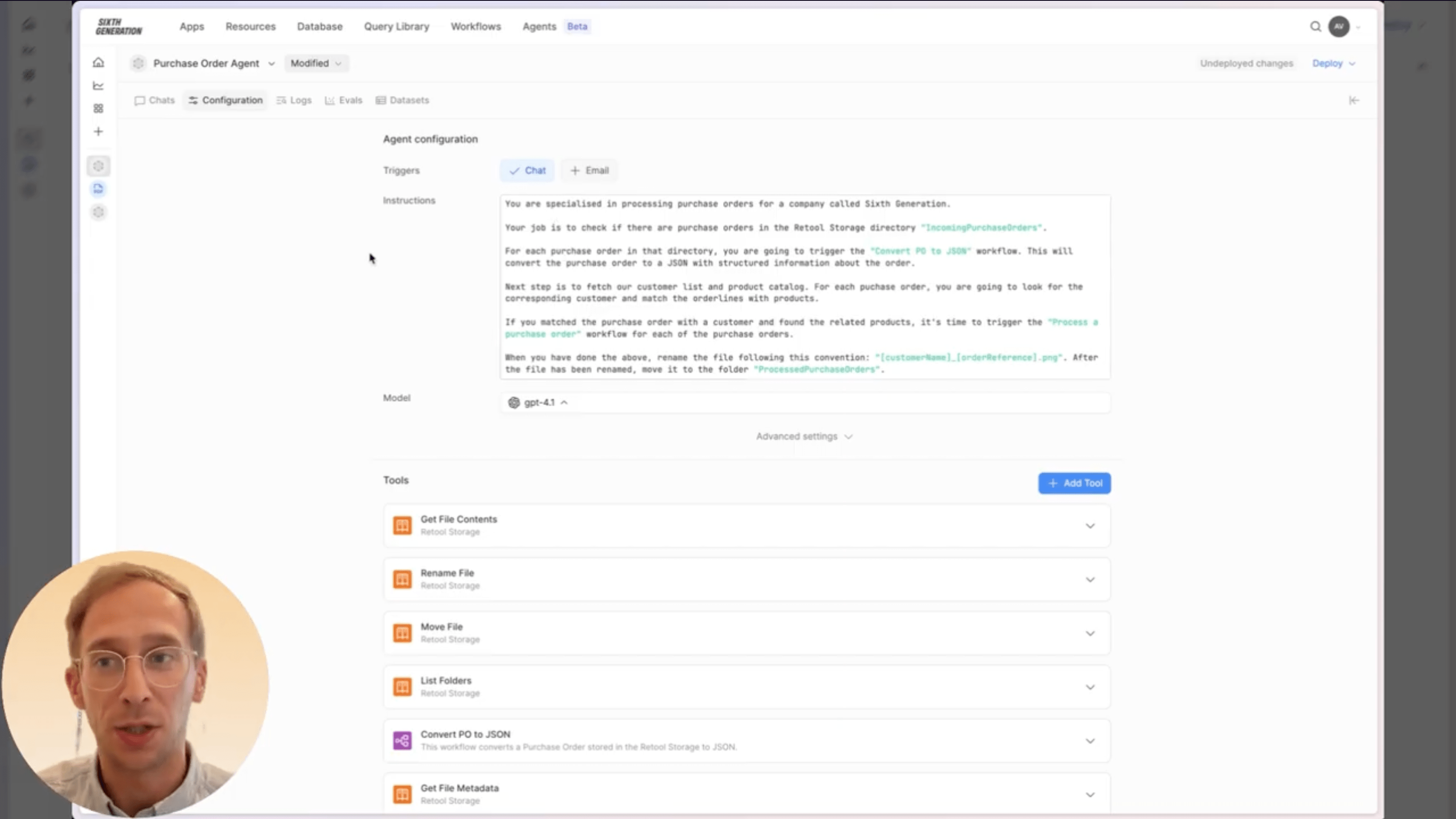Expand Advanced settings

(804, 436)
